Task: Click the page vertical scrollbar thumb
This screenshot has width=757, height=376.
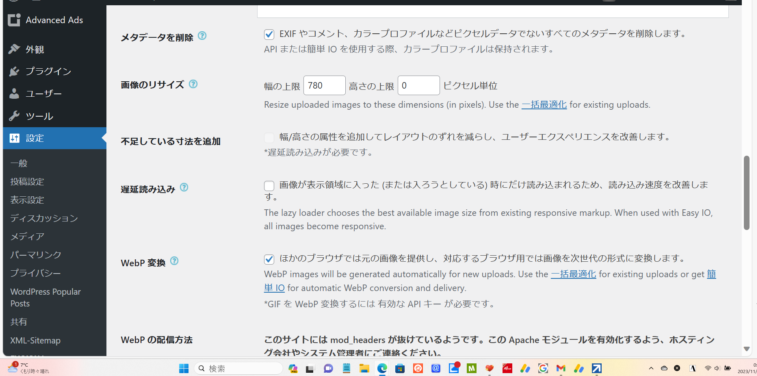Action: [747, 192]
